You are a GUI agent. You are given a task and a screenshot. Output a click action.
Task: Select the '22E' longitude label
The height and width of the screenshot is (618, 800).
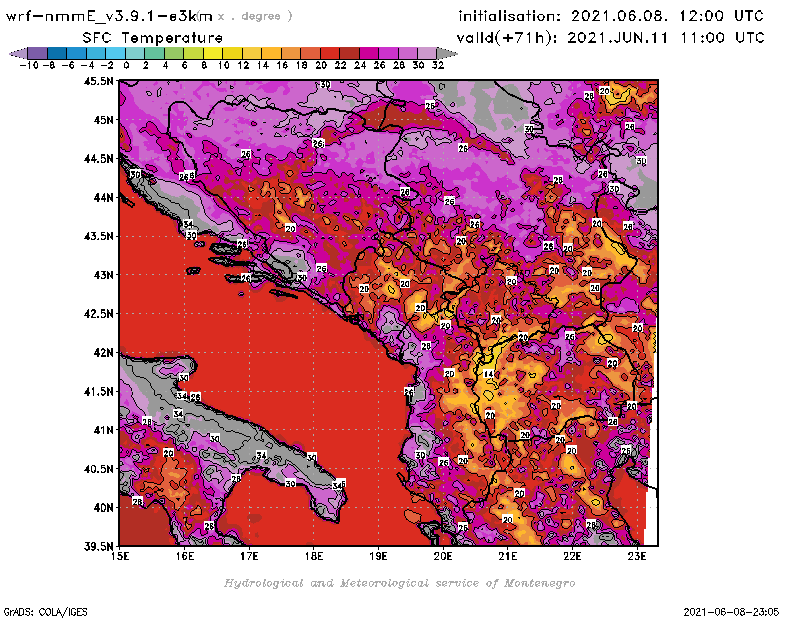pos(572,556)
